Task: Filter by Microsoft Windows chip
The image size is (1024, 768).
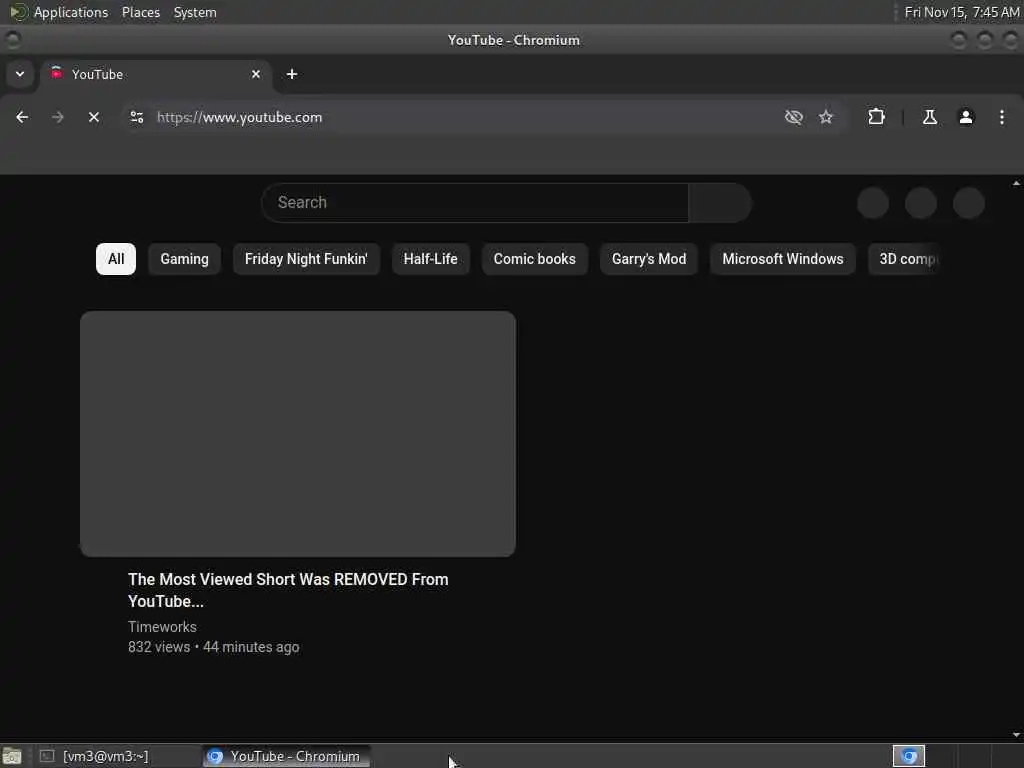Action: 782,259
